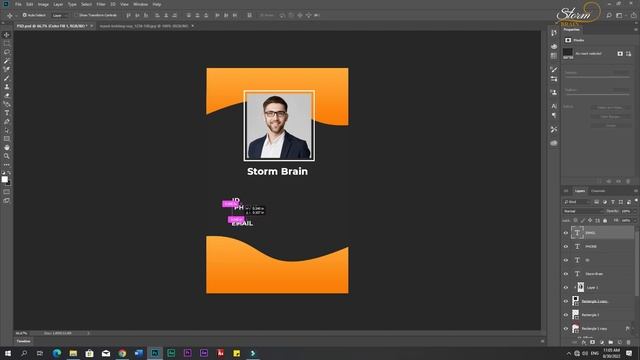Enable Show Transform Controls checkbox

[76, 15]
